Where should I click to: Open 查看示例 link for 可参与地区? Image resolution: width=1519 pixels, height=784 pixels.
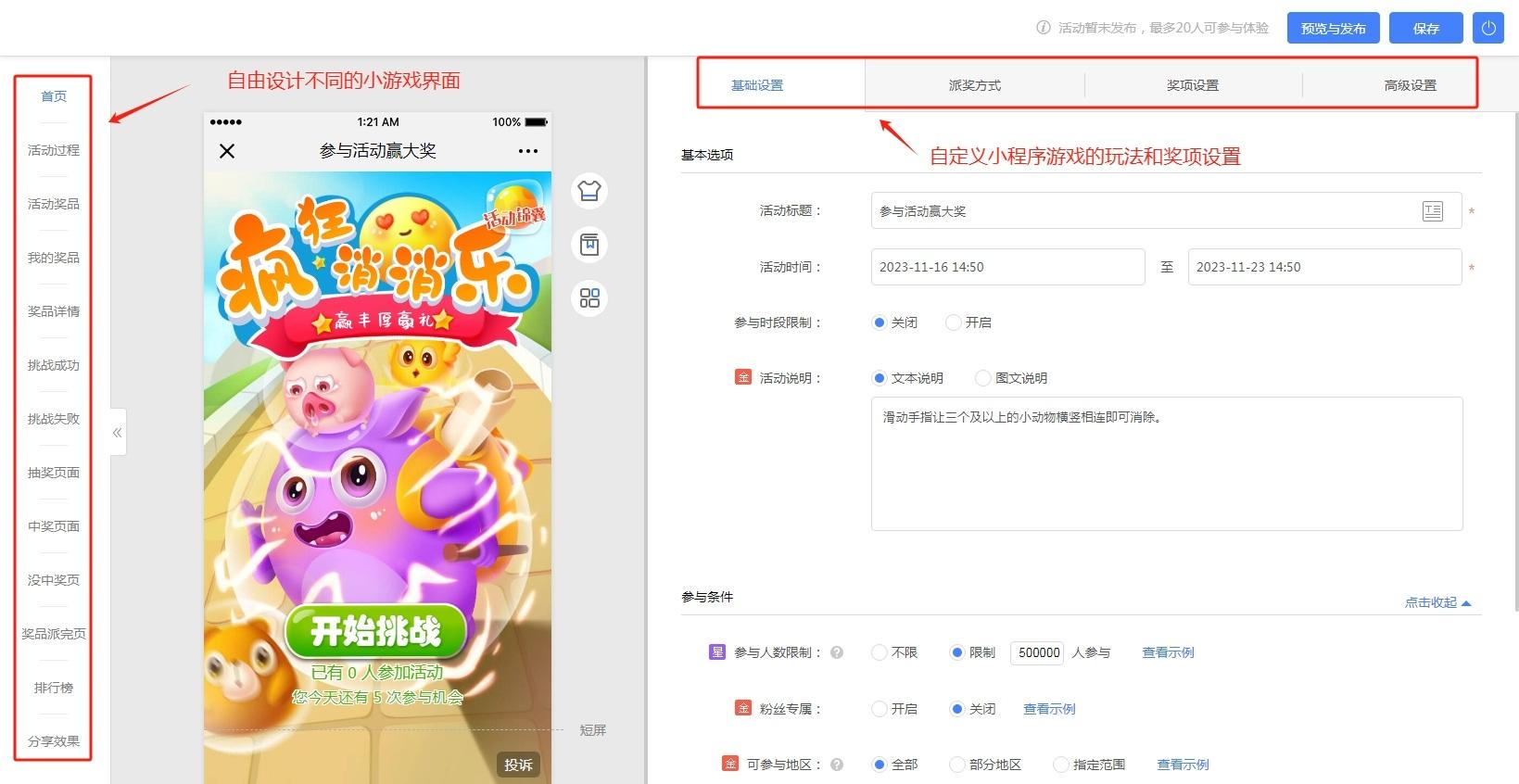(x=1183, y=765)
